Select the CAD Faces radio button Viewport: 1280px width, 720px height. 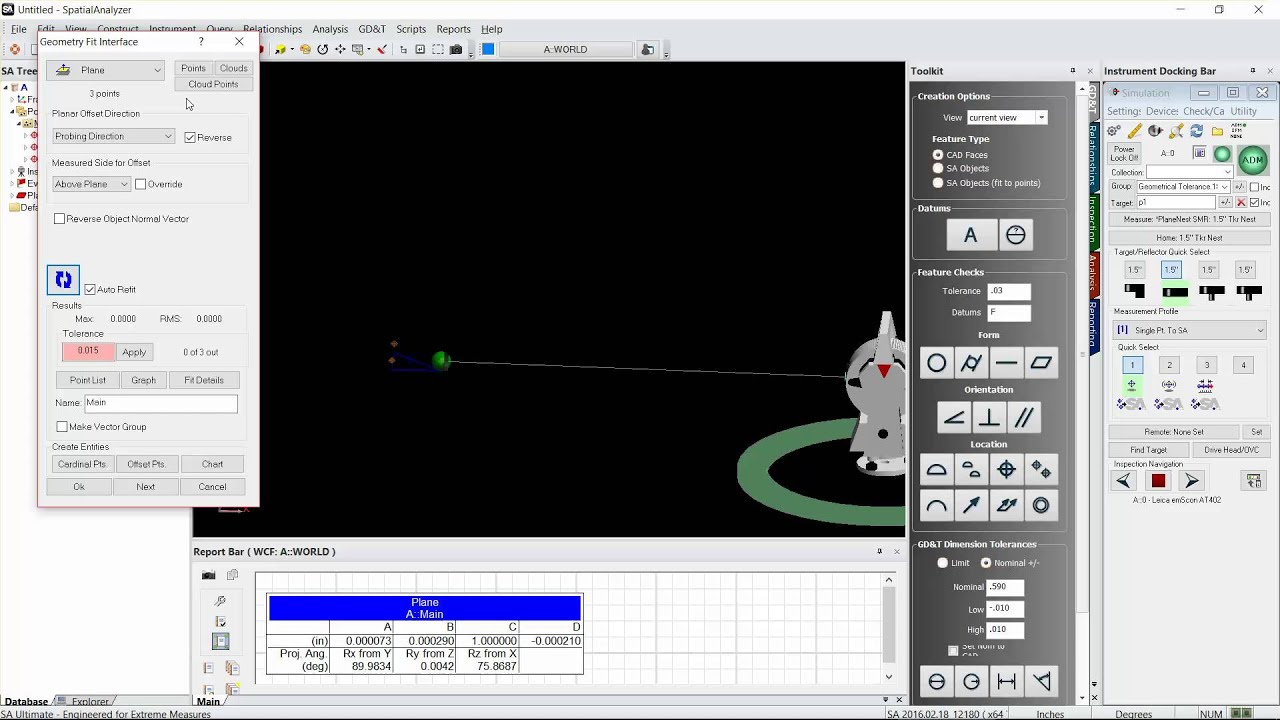click(938, 155)
